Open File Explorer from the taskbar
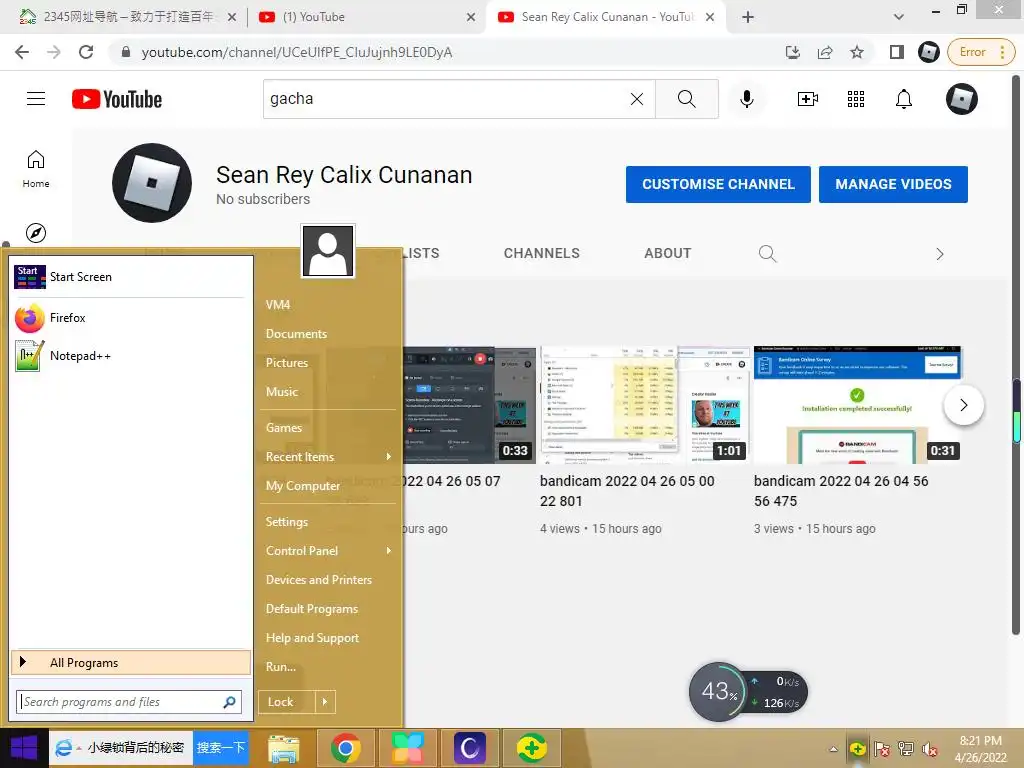The height and width of the screenshot is (768, 1024). pyautogui.click(x=283, y=748)
